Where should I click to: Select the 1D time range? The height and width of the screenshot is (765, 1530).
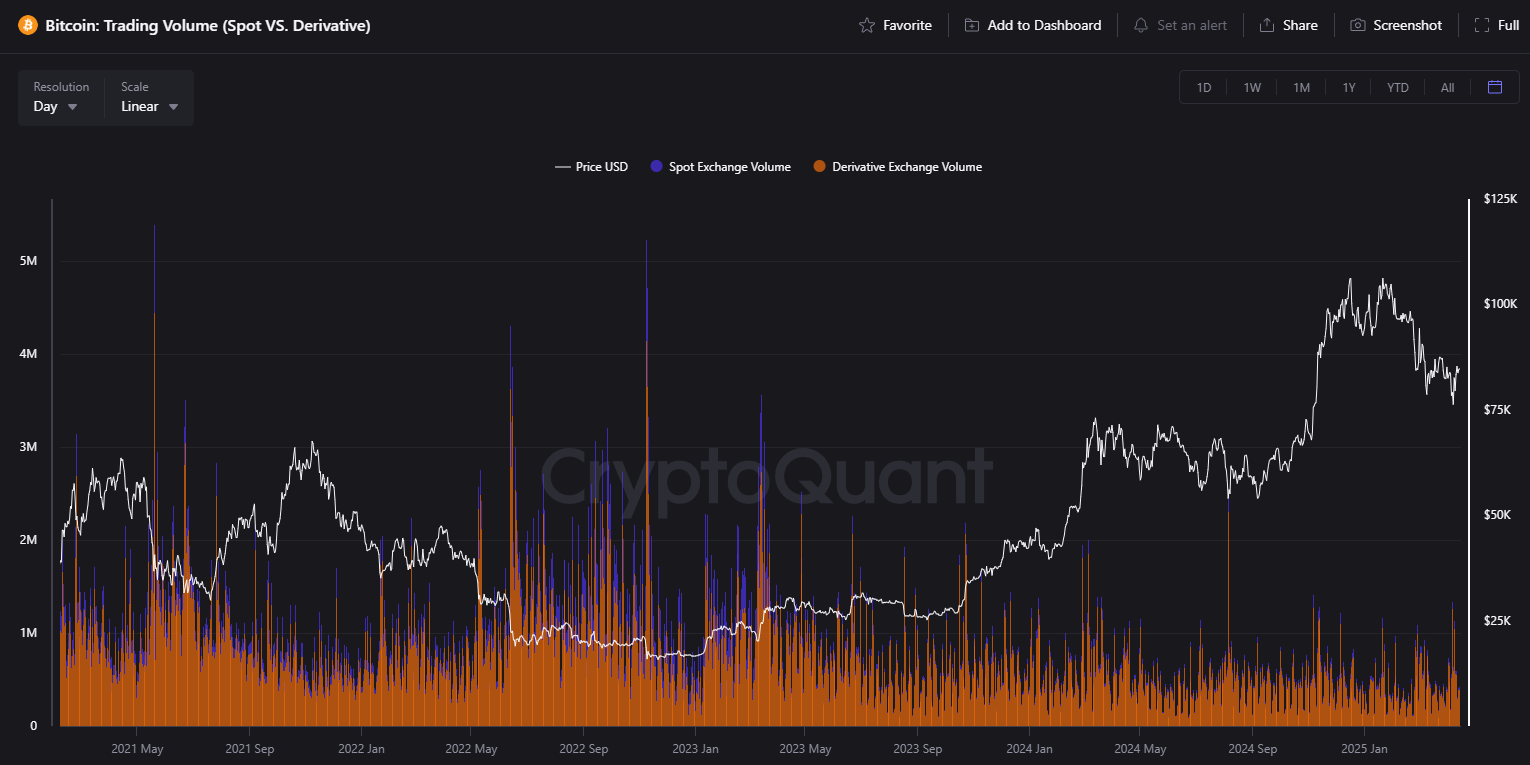(x=1204, y=88)
